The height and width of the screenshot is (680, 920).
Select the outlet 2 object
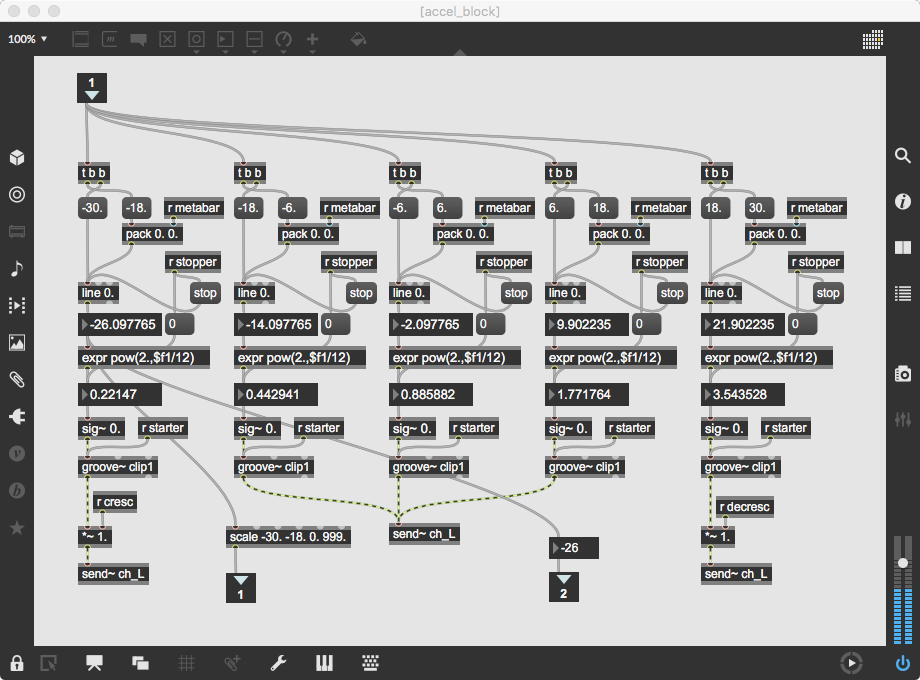tap(563, 587)
